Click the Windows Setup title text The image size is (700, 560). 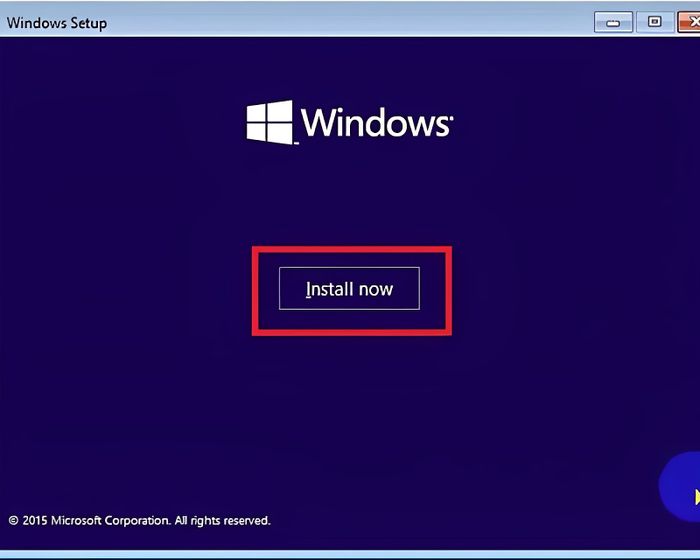pyautogui.click(x=57, y=23)
